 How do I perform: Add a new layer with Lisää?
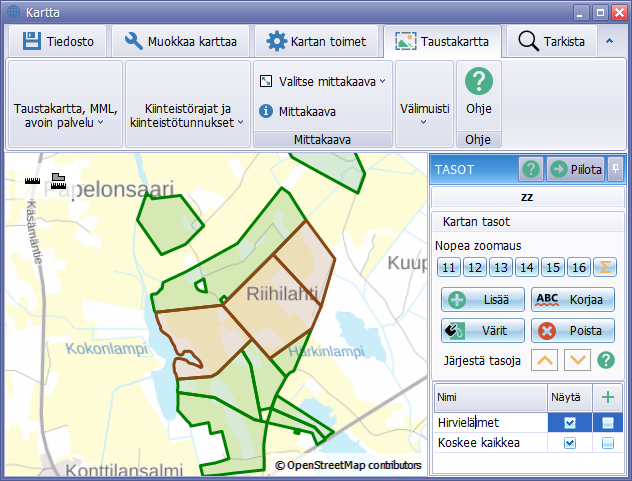pos(483,300)
